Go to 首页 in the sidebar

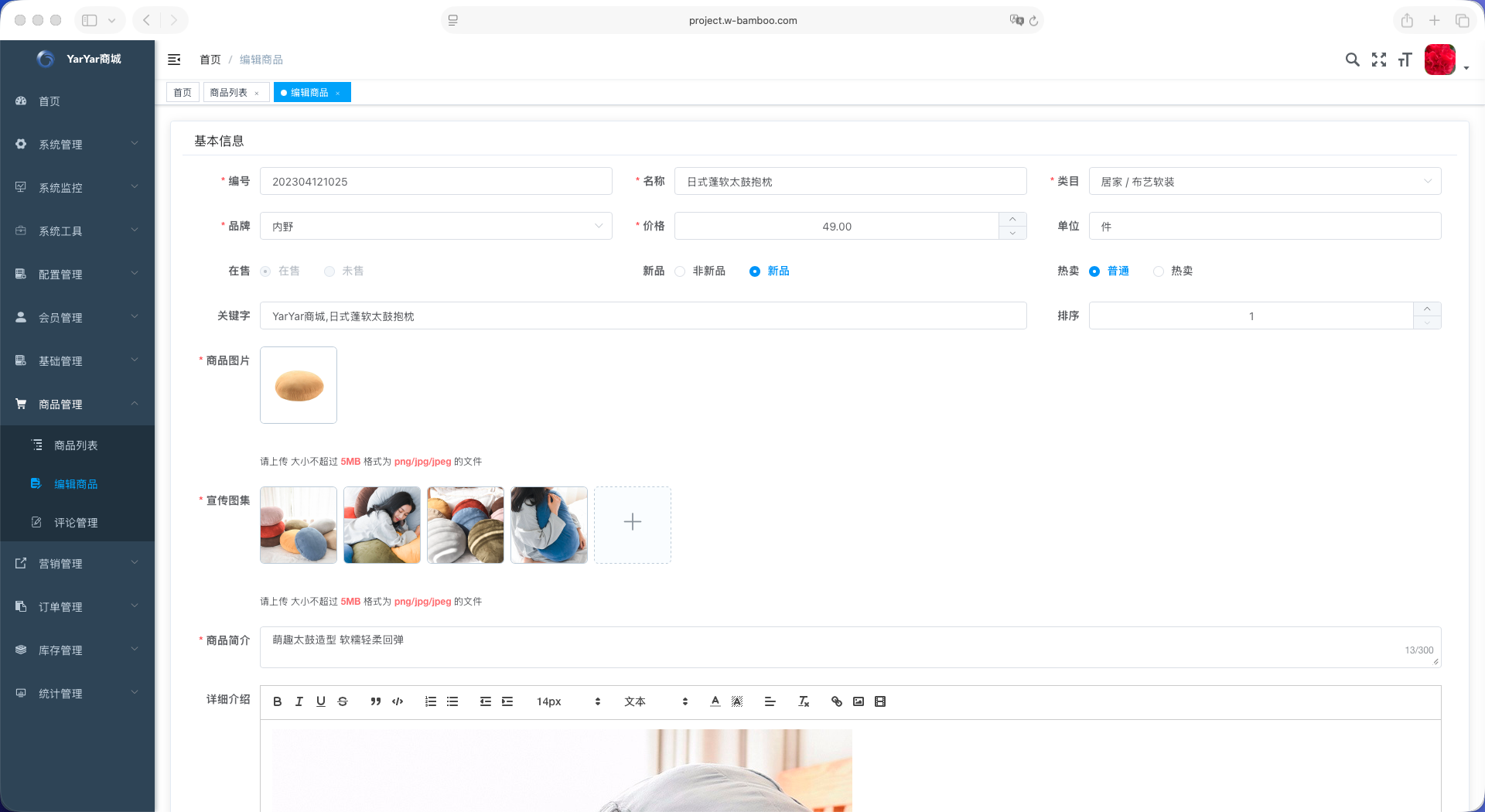(x=77, y=101)
